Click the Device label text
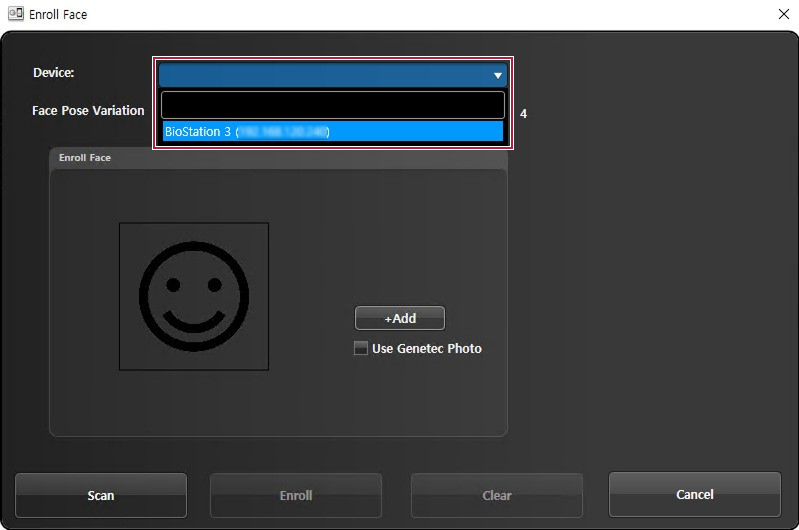799x530 pixels. [53, 72]
